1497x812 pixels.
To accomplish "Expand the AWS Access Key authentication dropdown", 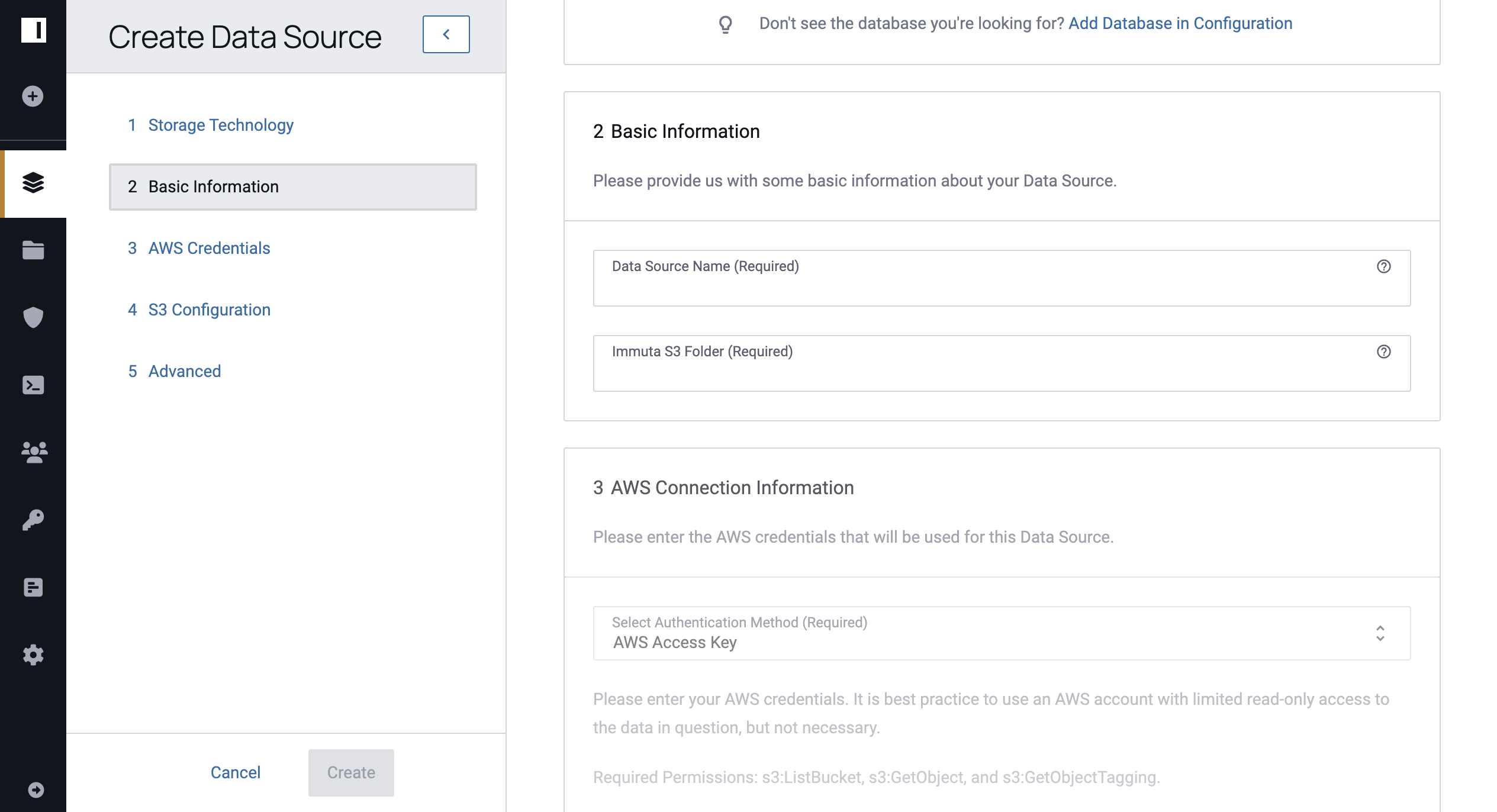I will pos(1382,633).
